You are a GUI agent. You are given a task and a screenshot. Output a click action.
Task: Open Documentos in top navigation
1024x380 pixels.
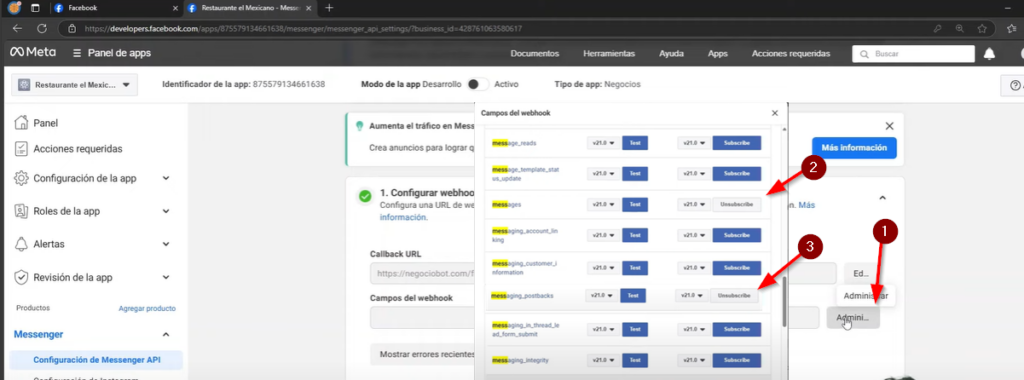(535, 54)
